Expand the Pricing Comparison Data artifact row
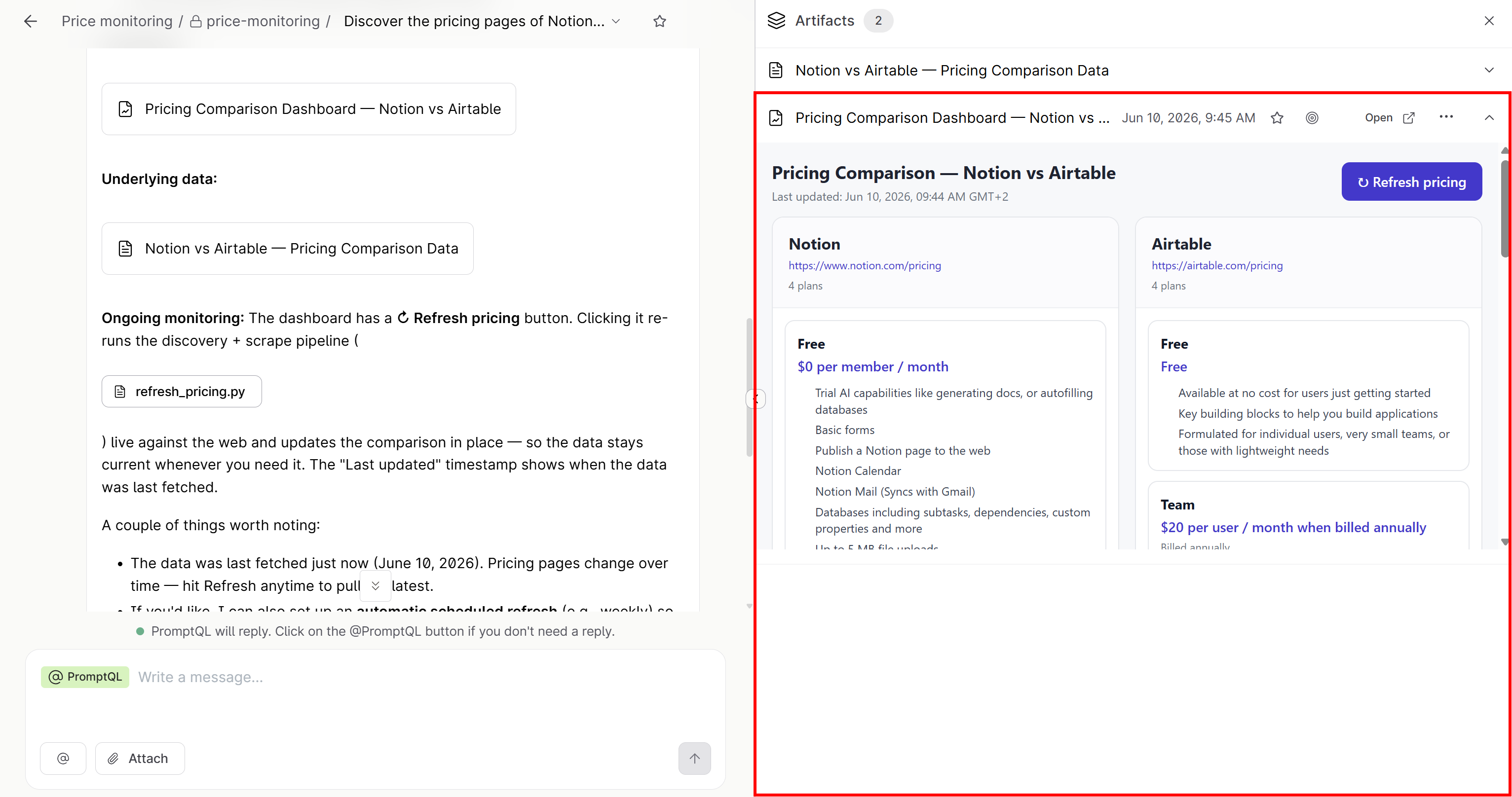1512x797 pixels. click(x=1488, y=71)
